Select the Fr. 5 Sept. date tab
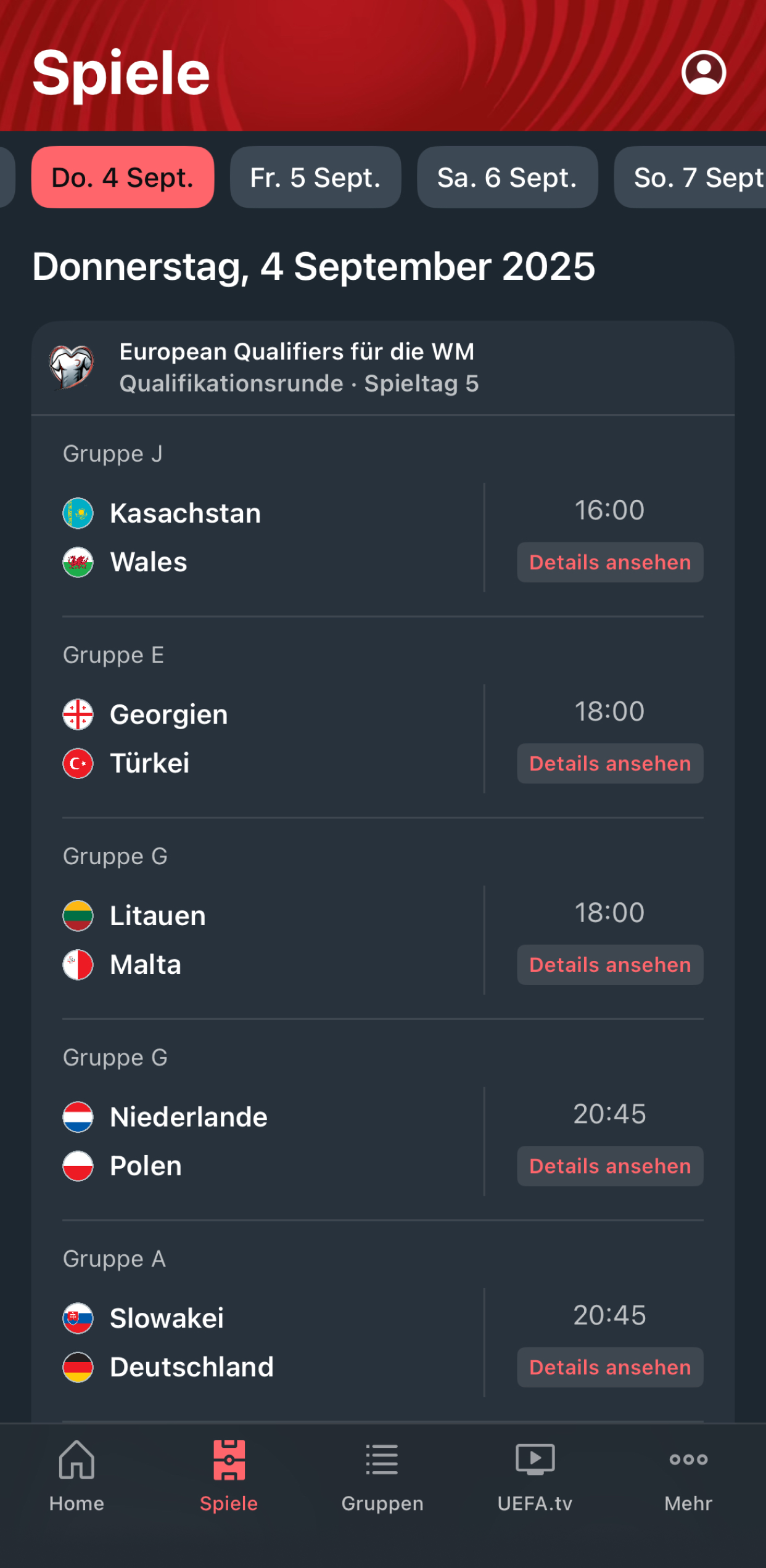This screenshot has height=1568, width=766. coord(315,178)
